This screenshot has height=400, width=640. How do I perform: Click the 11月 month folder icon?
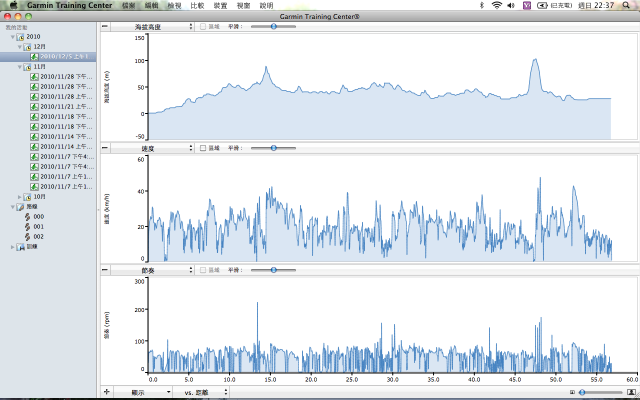tap(27, 67)
